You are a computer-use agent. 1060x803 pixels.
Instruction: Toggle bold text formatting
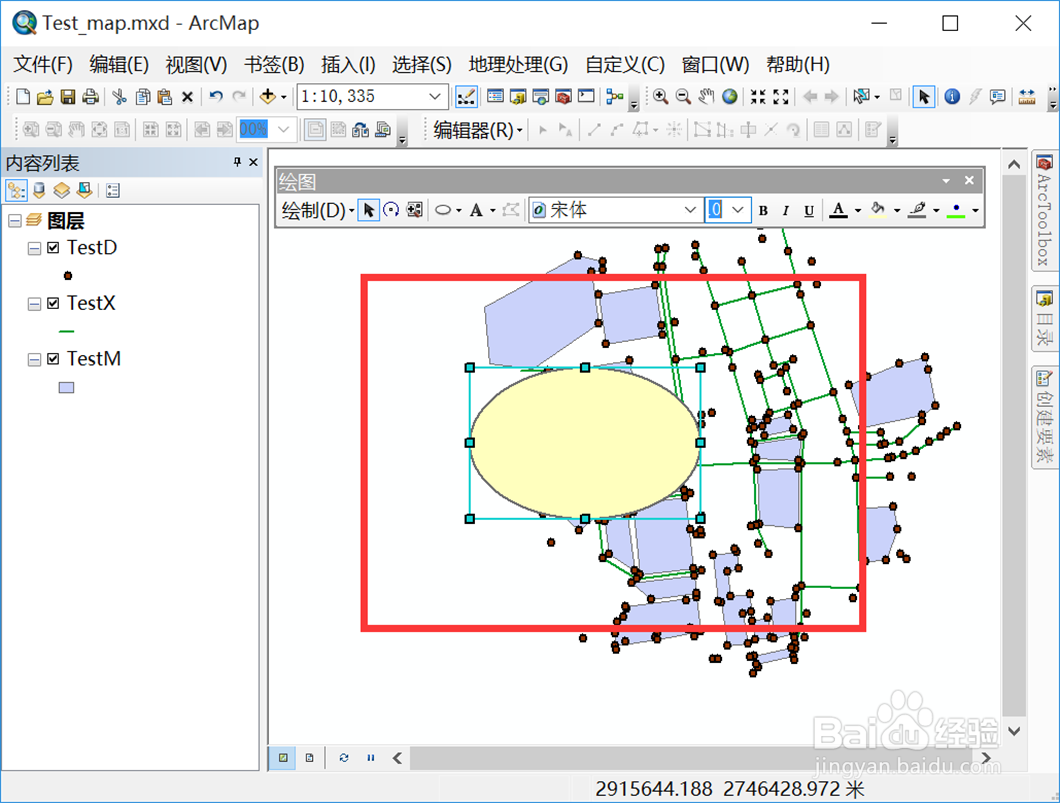pos(763,211)
